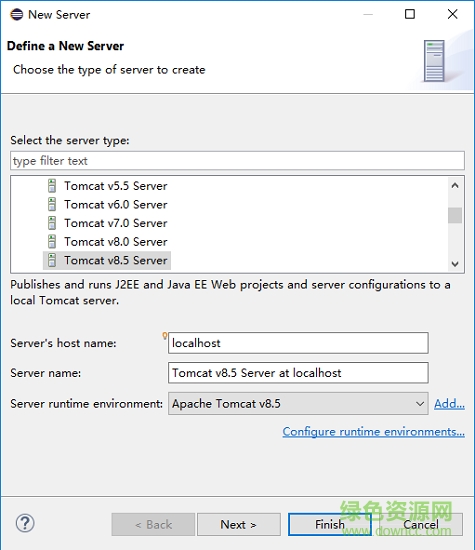Click the Next > button
Screen dimensions: 475x550
click(x=239, y=524)
